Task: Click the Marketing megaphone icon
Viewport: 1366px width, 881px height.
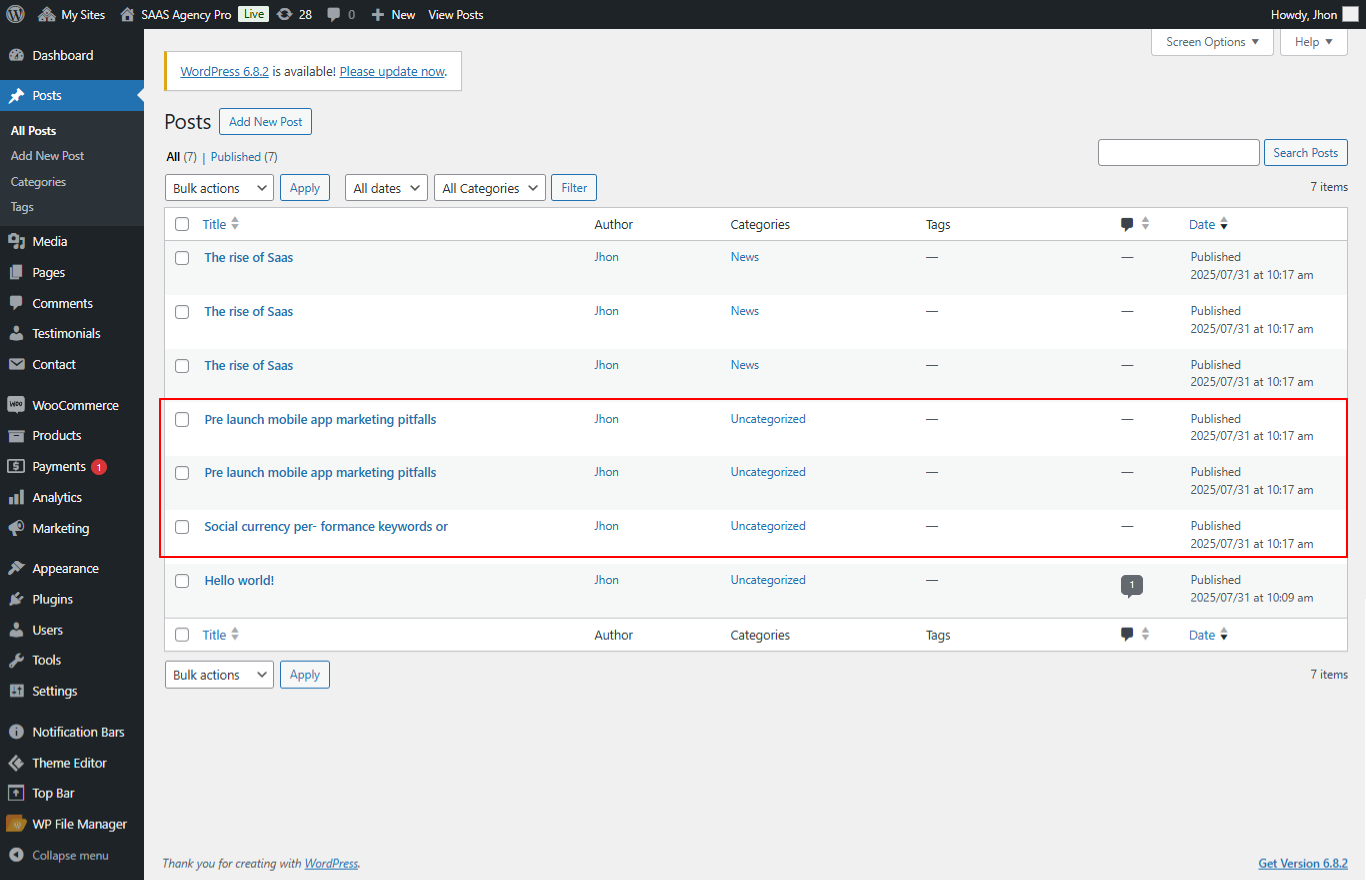Action: [x=16, y=528]
